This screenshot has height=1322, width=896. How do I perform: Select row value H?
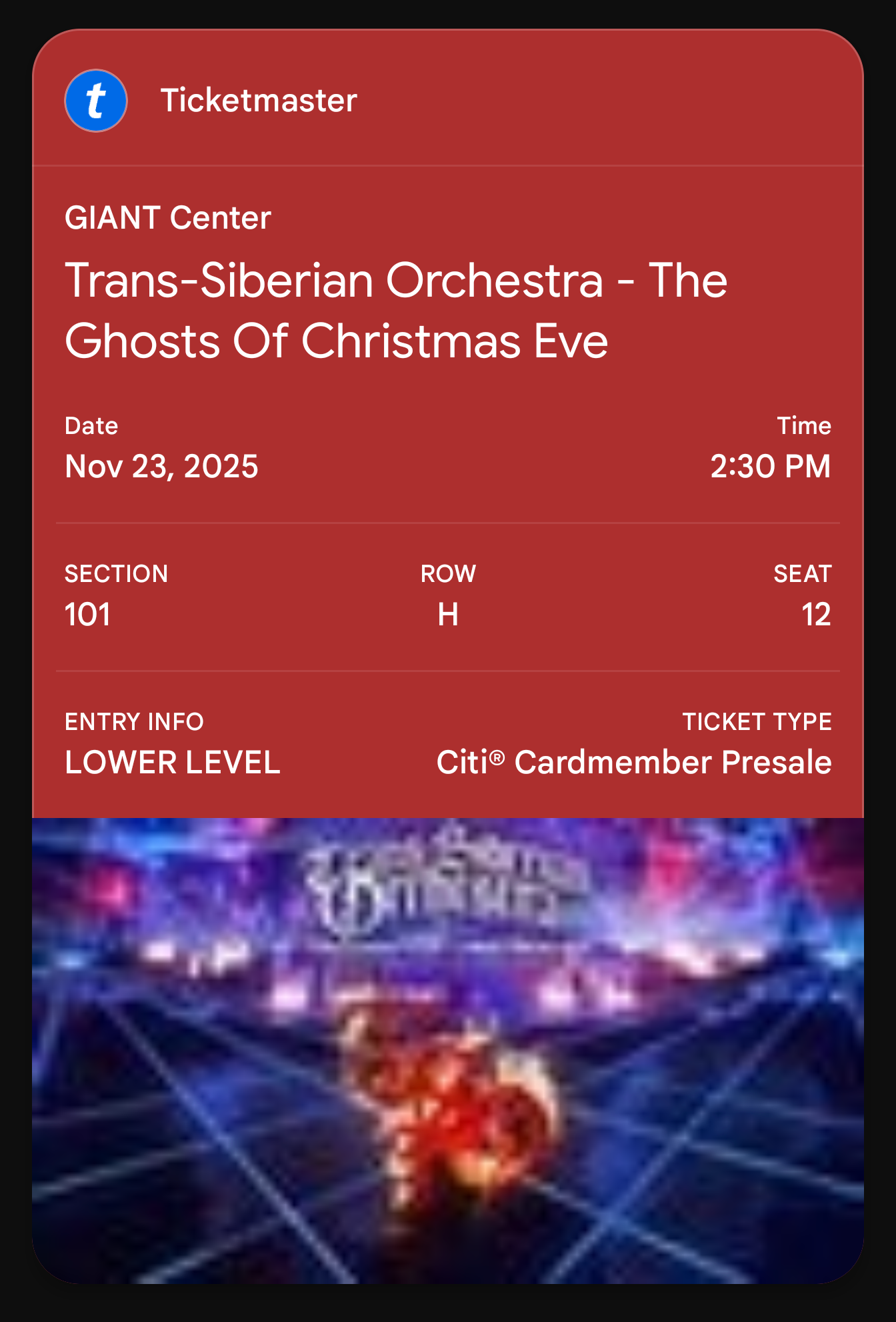point(448,614)
